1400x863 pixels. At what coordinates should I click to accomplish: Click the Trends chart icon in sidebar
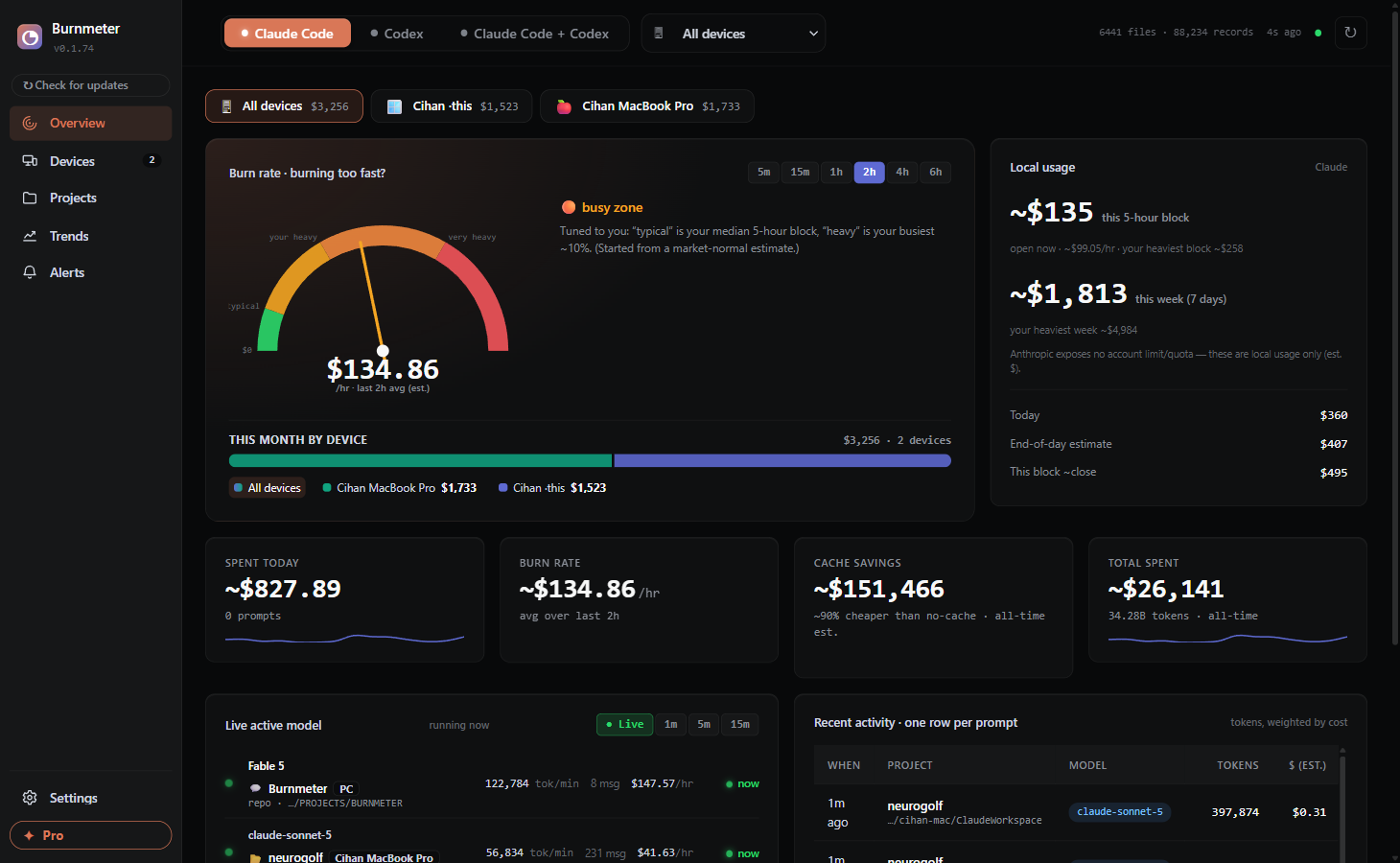click(30, 236)
